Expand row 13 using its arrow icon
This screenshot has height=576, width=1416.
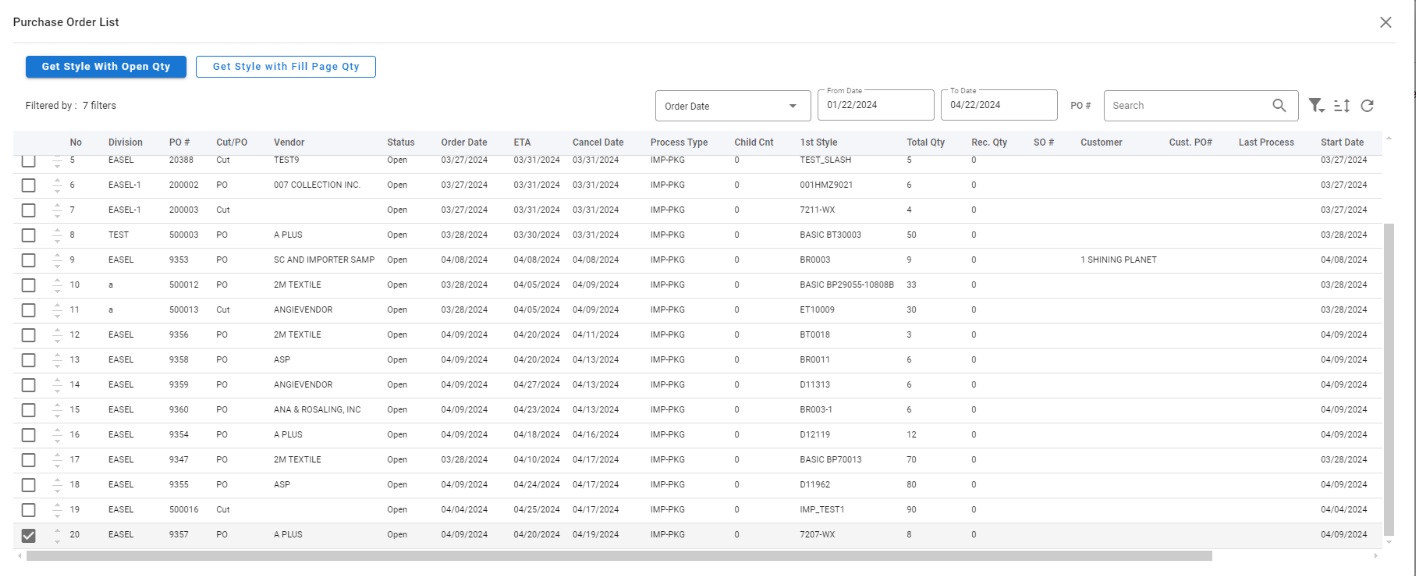pos(57,360)
